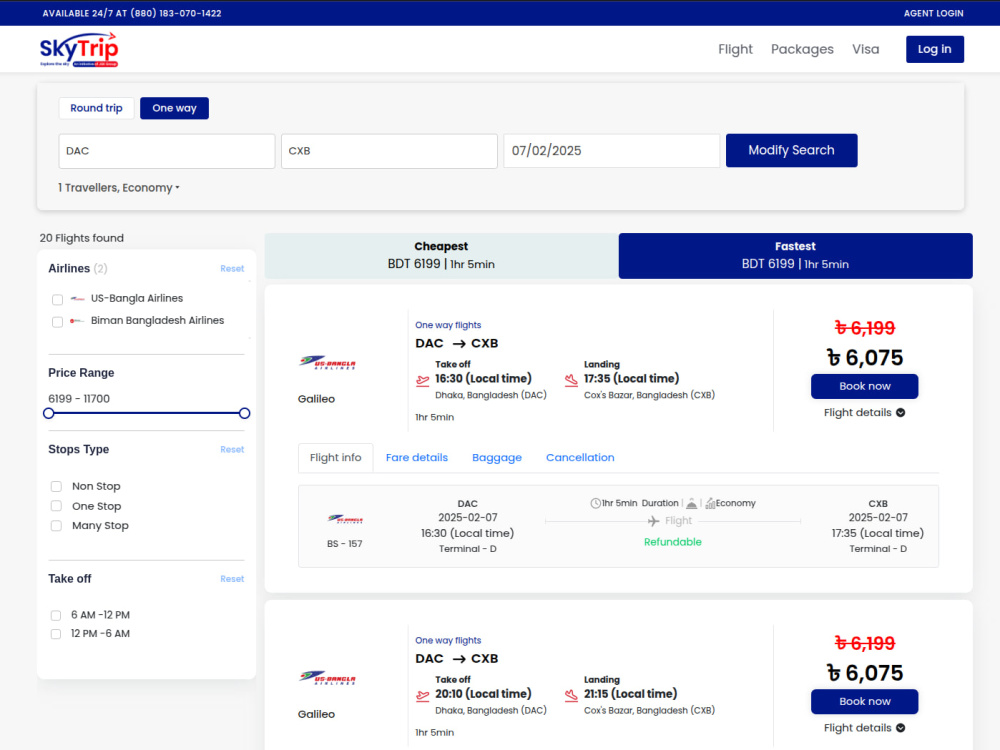Click the maximum price slider handle
Viewport: 1000px width, 750px height.
pos(244,413)
